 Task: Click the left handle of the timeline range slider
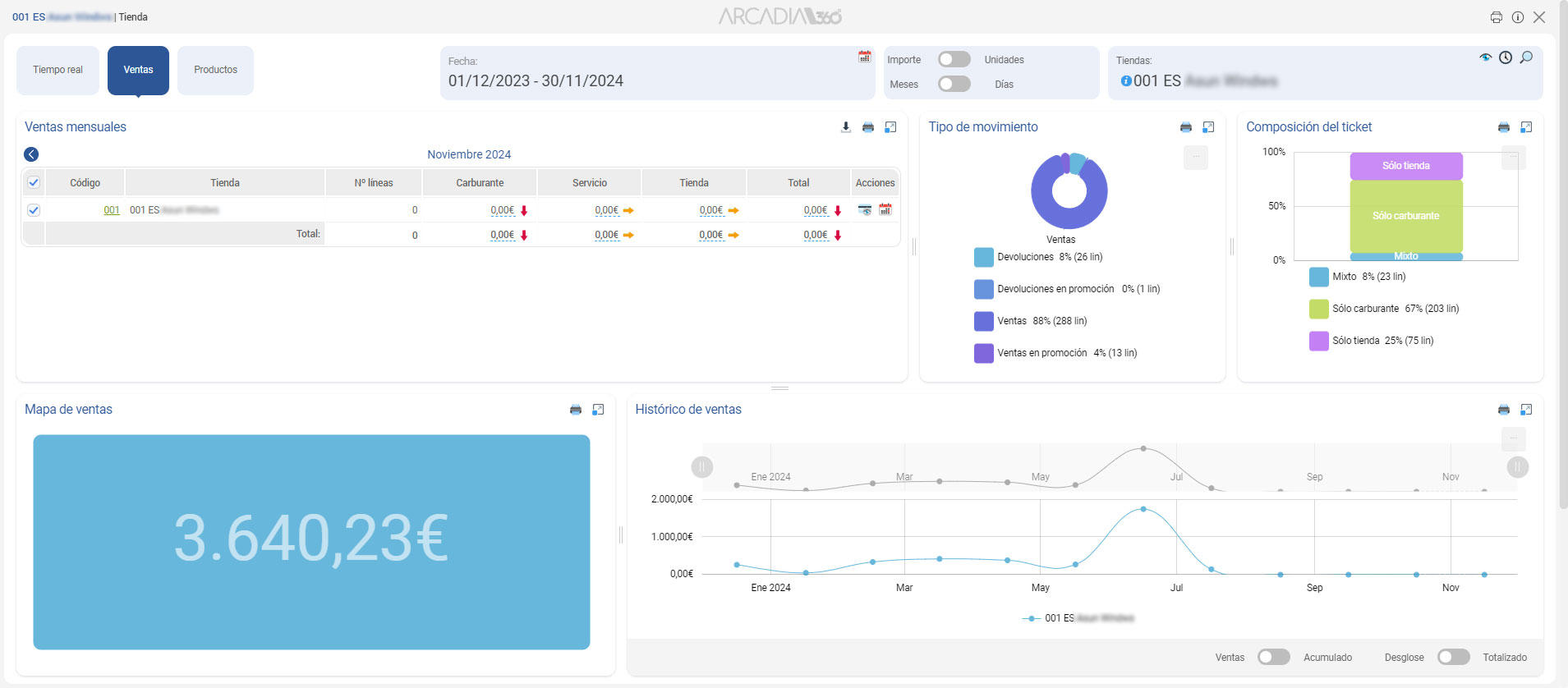coord(701,467)
